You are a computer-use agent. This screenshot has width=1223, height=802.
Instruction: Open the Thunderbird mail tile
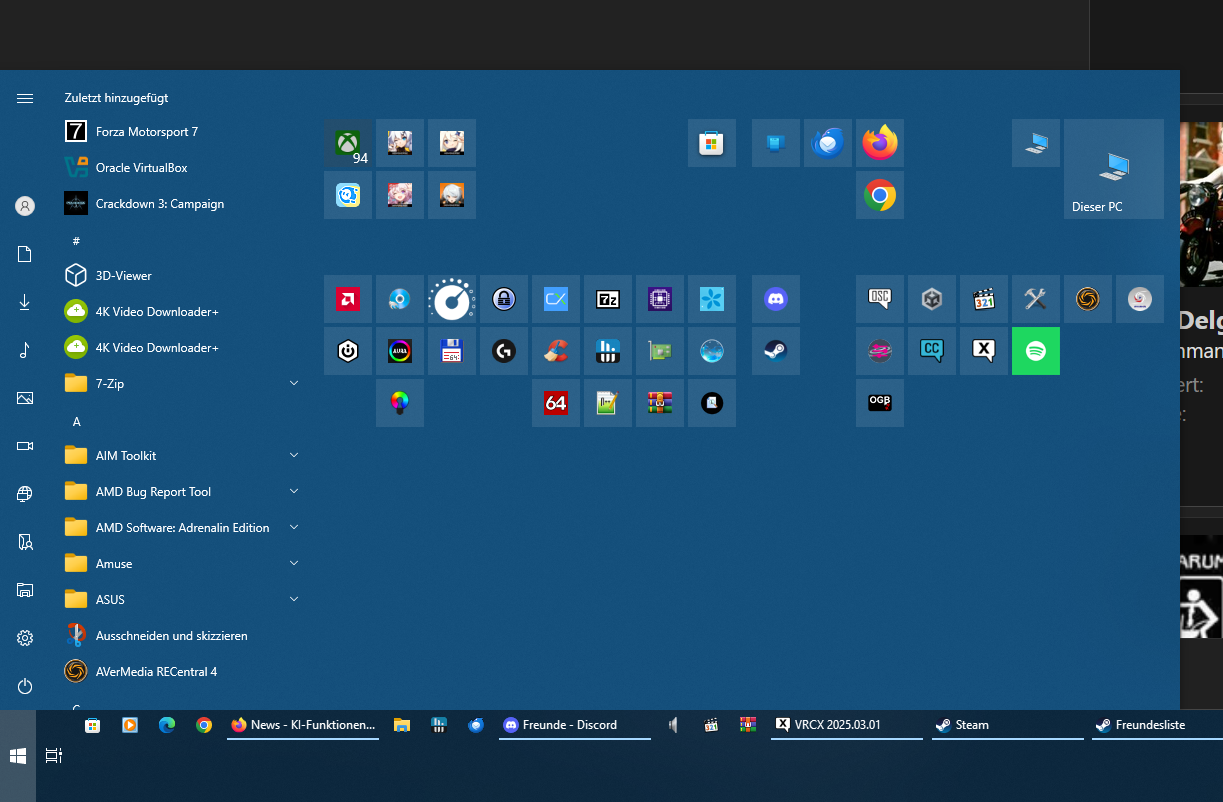click(x=828, y=143)
